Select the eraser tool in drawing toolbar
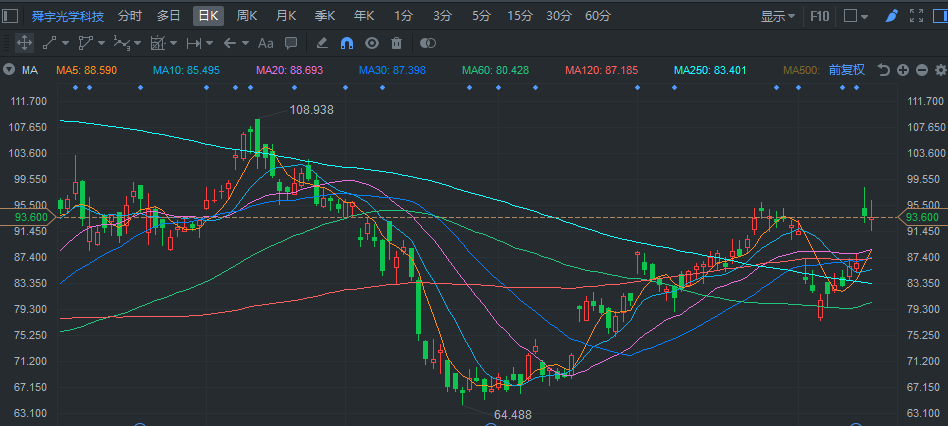The image size is (948, 426). click(322, 43)
